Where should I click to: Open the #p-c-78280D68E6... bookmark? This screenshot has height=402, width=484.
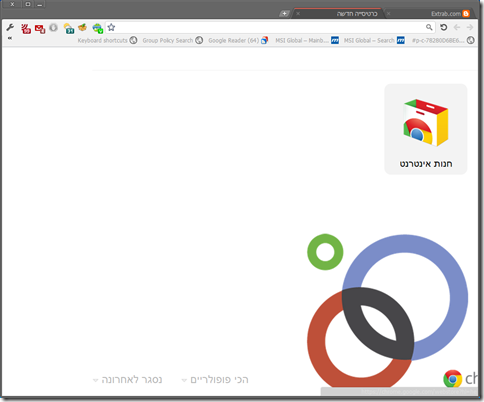[443, 40]
